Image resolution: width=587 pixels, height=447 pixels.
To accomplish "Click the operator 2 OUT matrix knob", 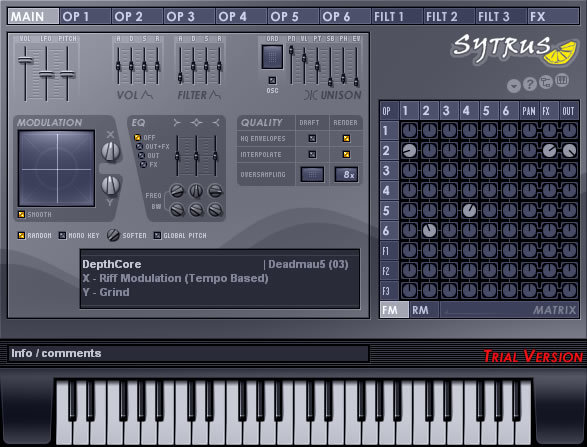I will coord(569,150).
